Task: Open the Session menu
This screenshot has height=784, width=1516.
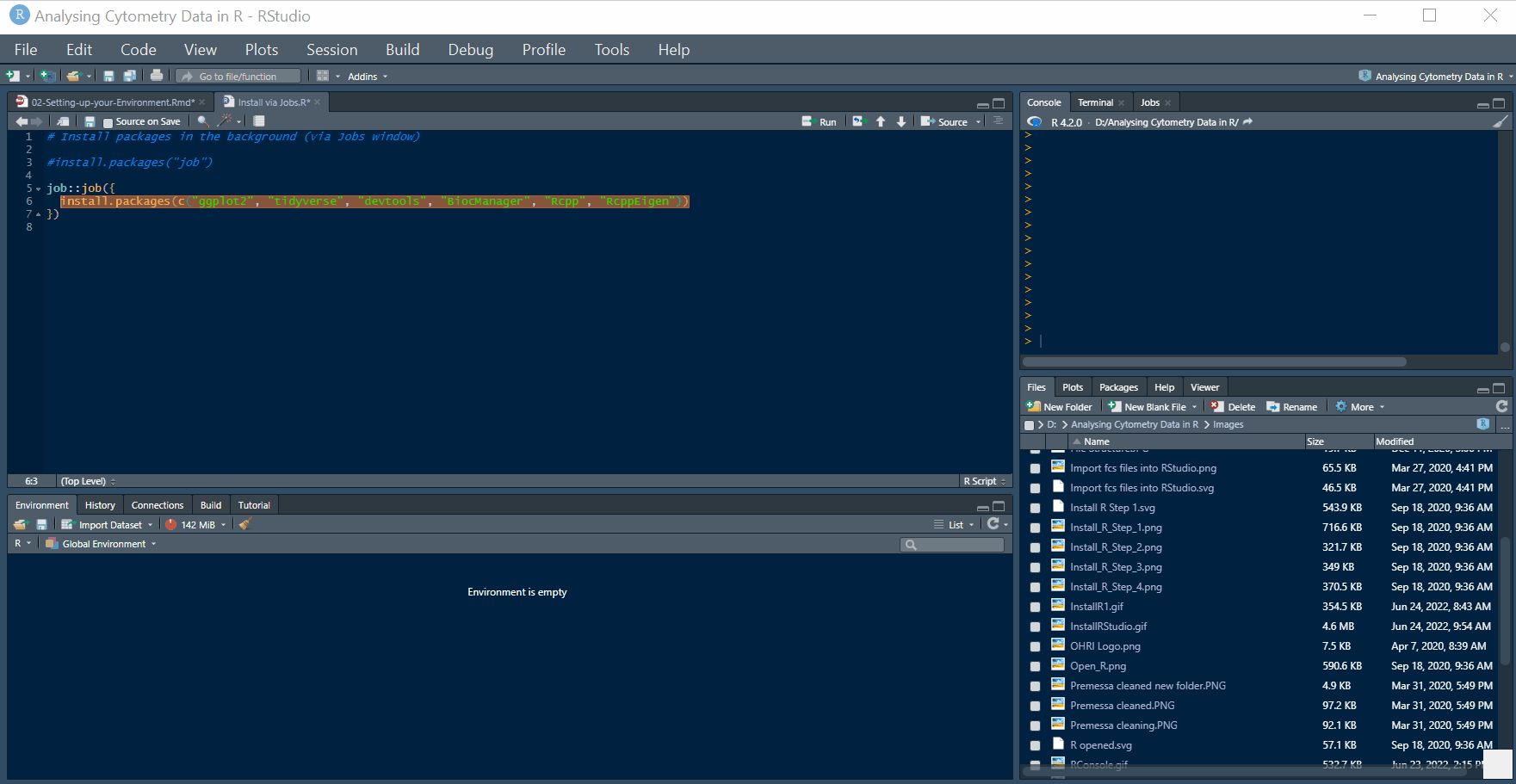Action: tap(332, 50)
